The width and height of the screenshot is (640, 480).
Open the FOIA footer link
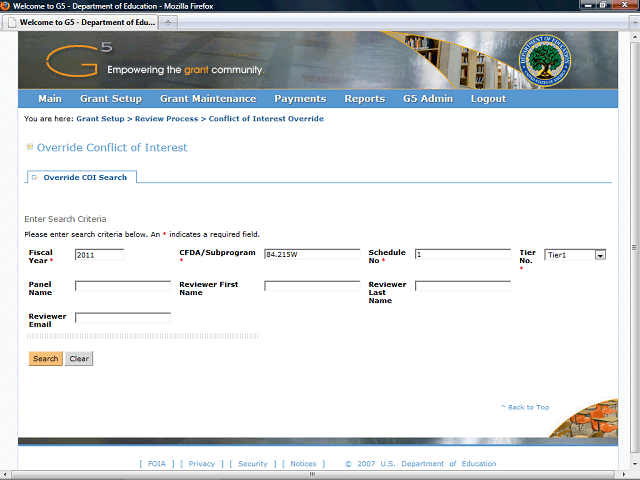[157, 464]
